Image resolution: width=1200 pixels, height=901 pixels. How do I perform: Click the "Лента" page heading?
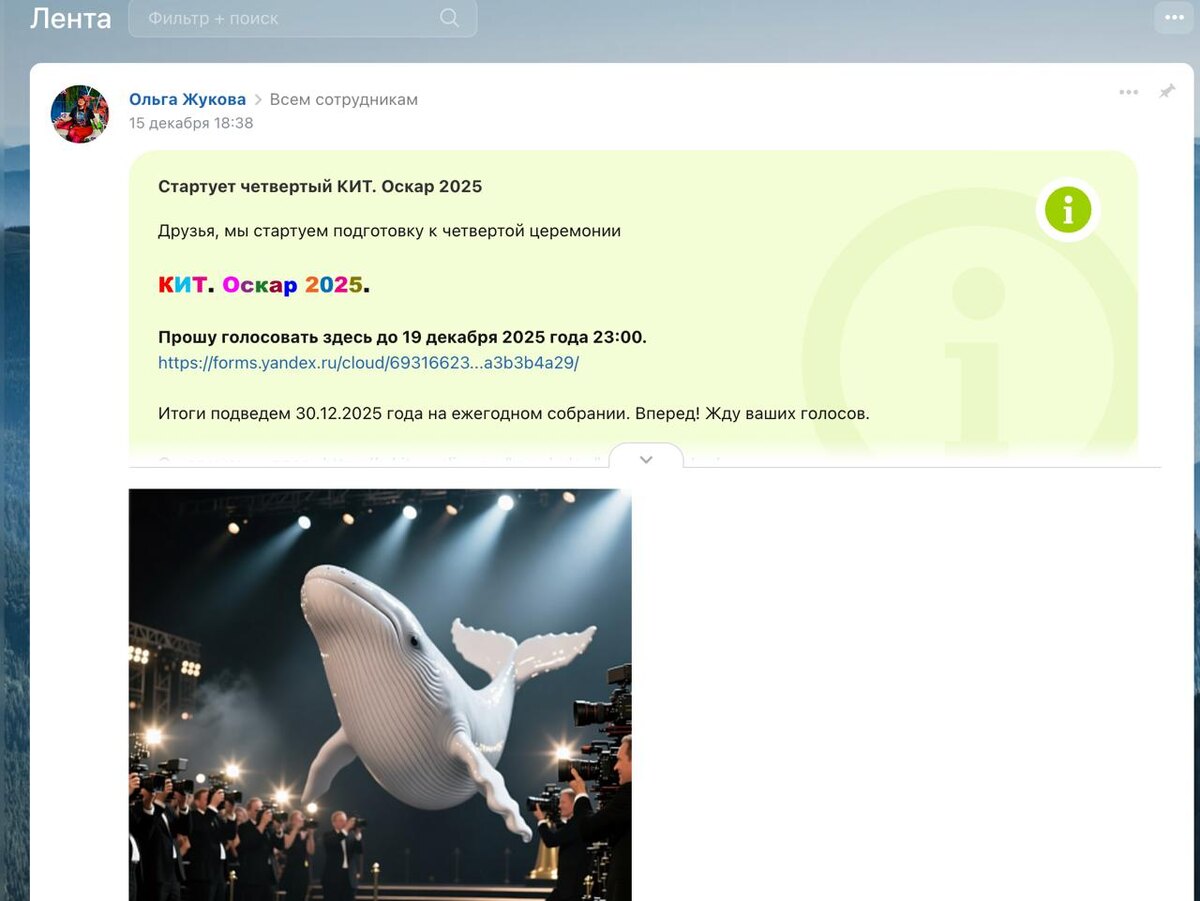tap(71, 18)
